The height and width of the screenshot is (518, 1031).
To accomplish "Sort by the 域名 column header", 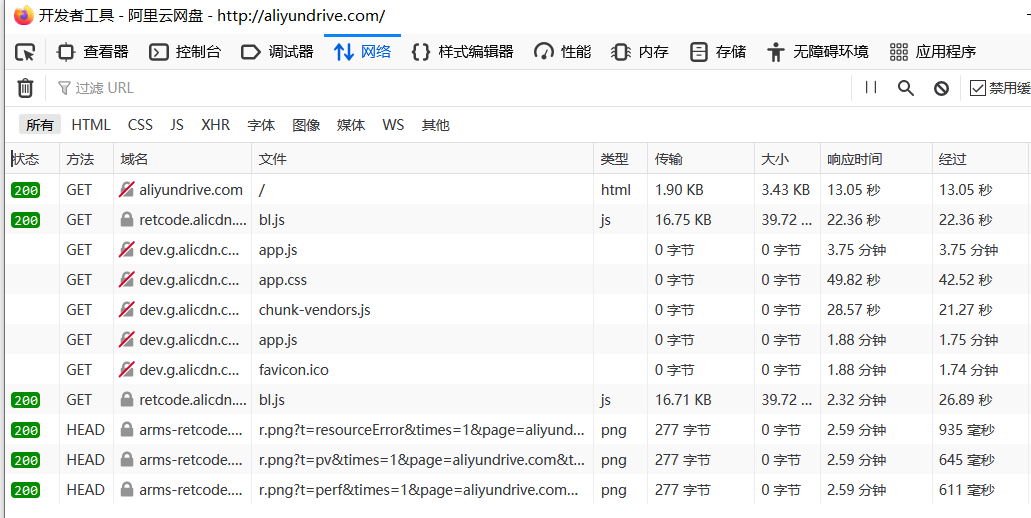I will pyautogui.click(x=182, y=159).
